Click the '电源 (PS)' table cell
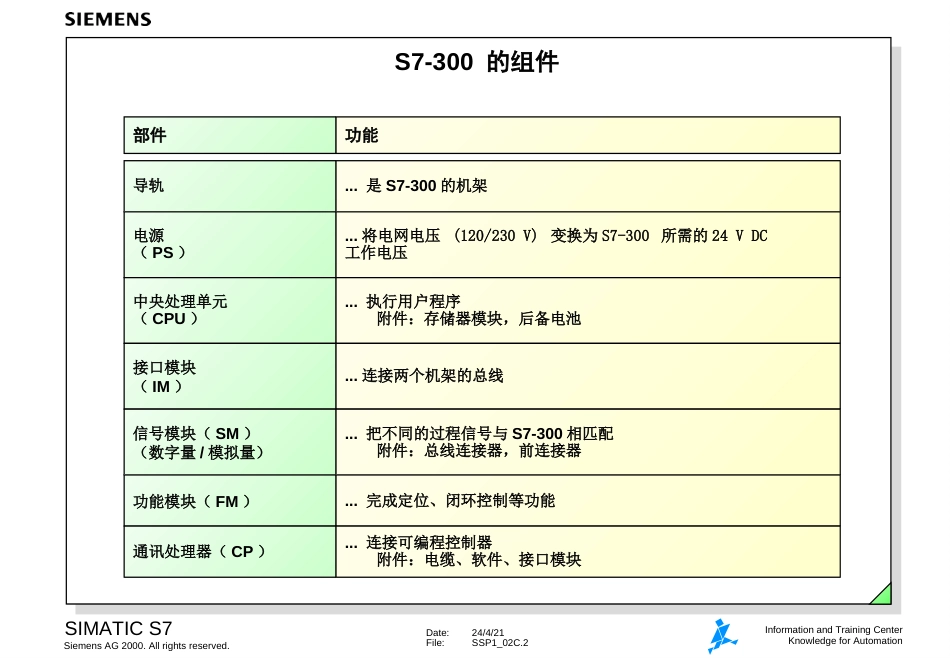 pyautogui.click(x=230, y=245)
